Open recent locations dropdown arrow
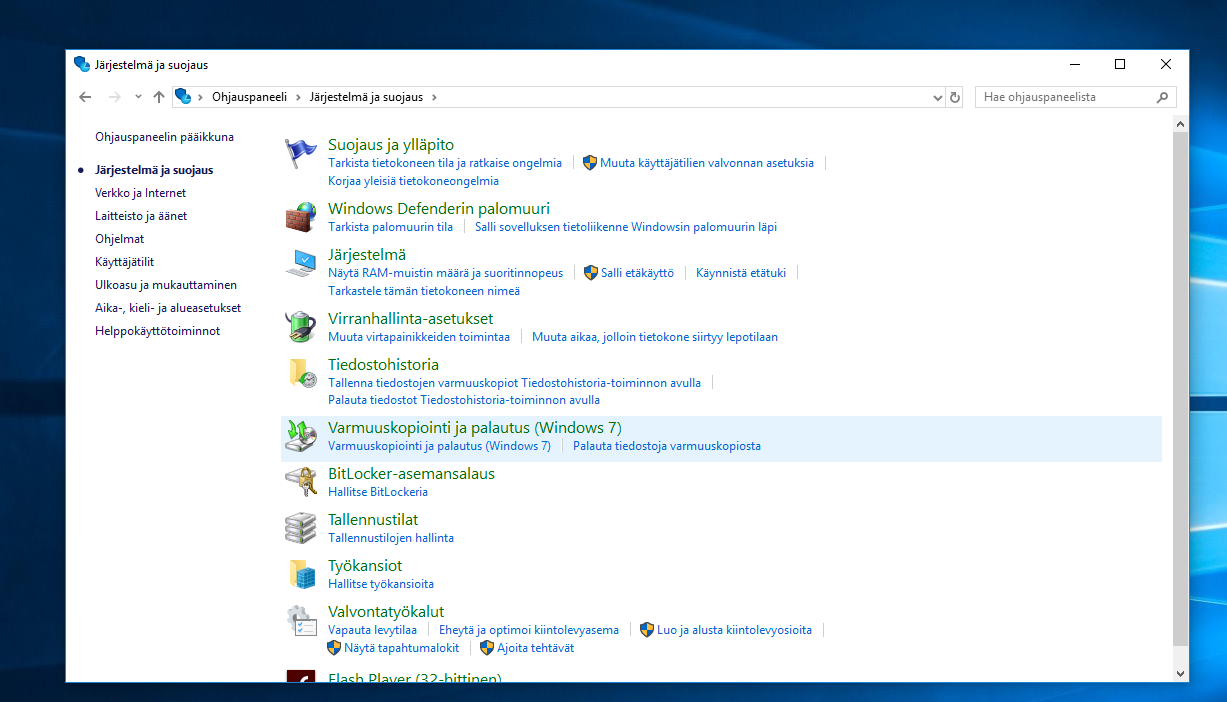 point(137,97)
